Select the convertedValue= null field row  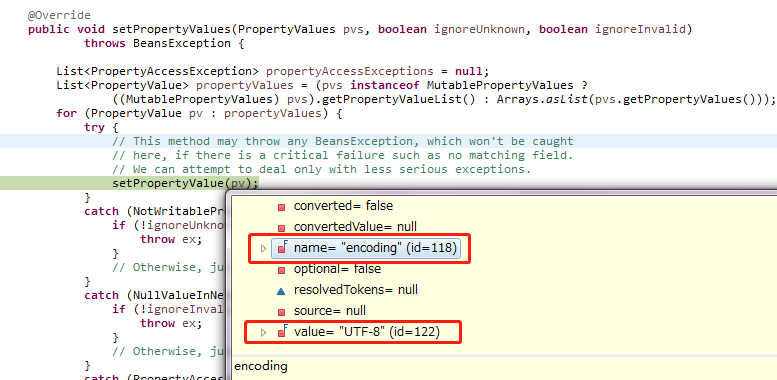347,227
